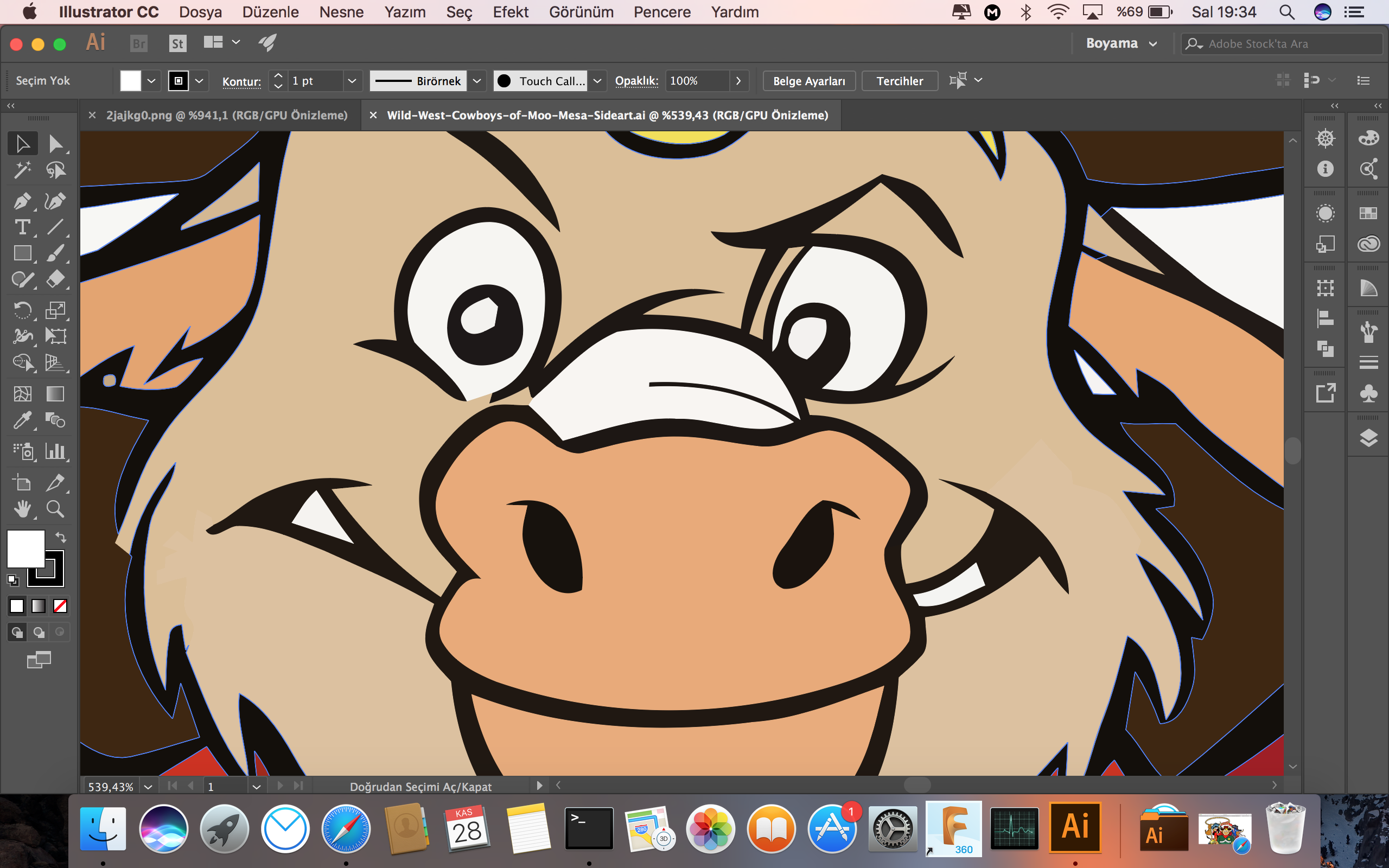Screen dimensions: 1389x868
Task: Open the Dosya menu
Action: coord(200,12)
